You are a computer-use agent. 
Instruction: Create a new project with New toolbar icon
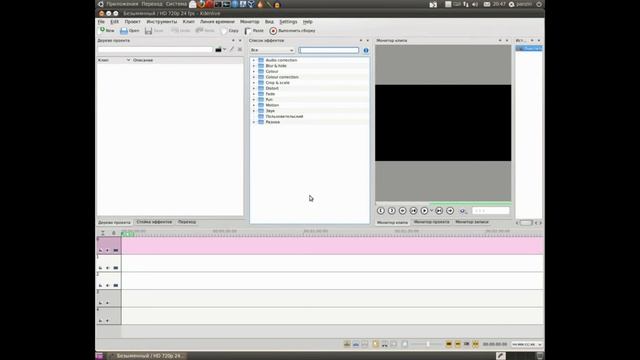[107, 31]
